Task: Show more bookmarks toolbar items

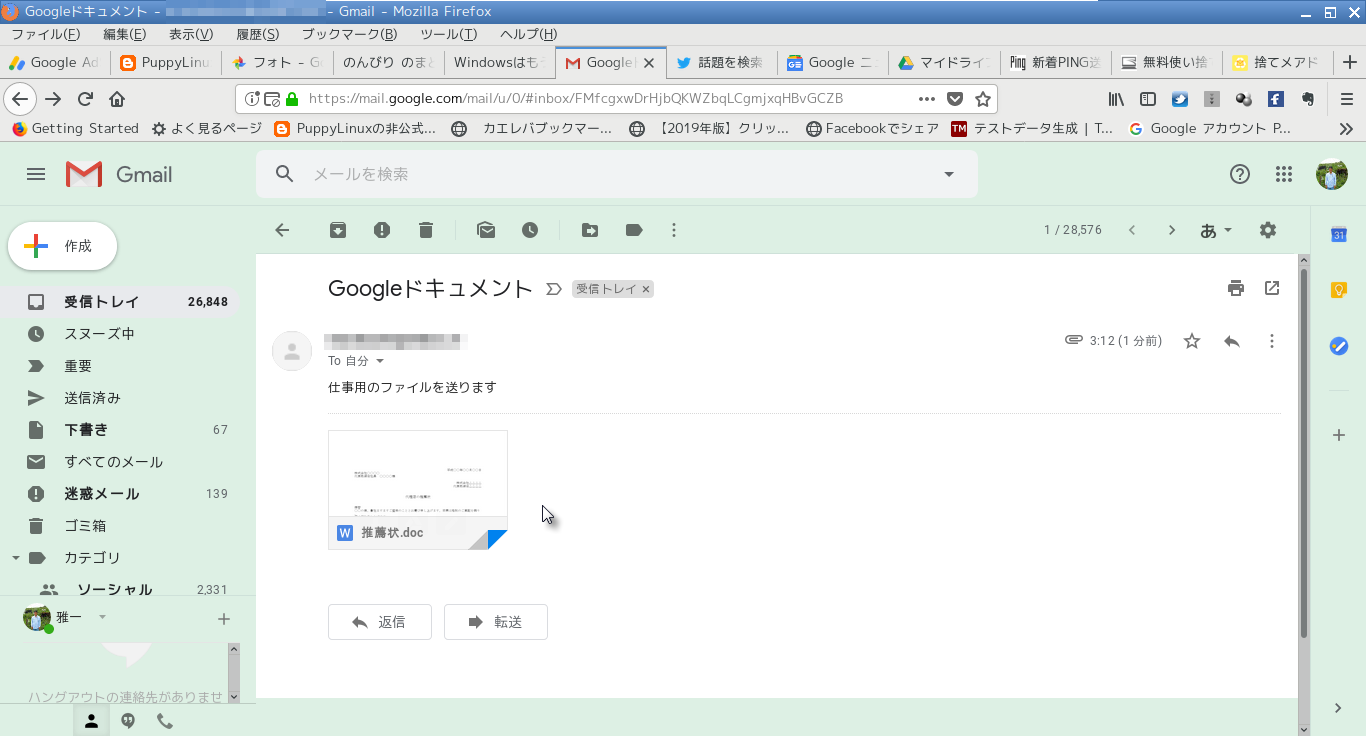Action: pyautogui.click(x=1346, y=128)
